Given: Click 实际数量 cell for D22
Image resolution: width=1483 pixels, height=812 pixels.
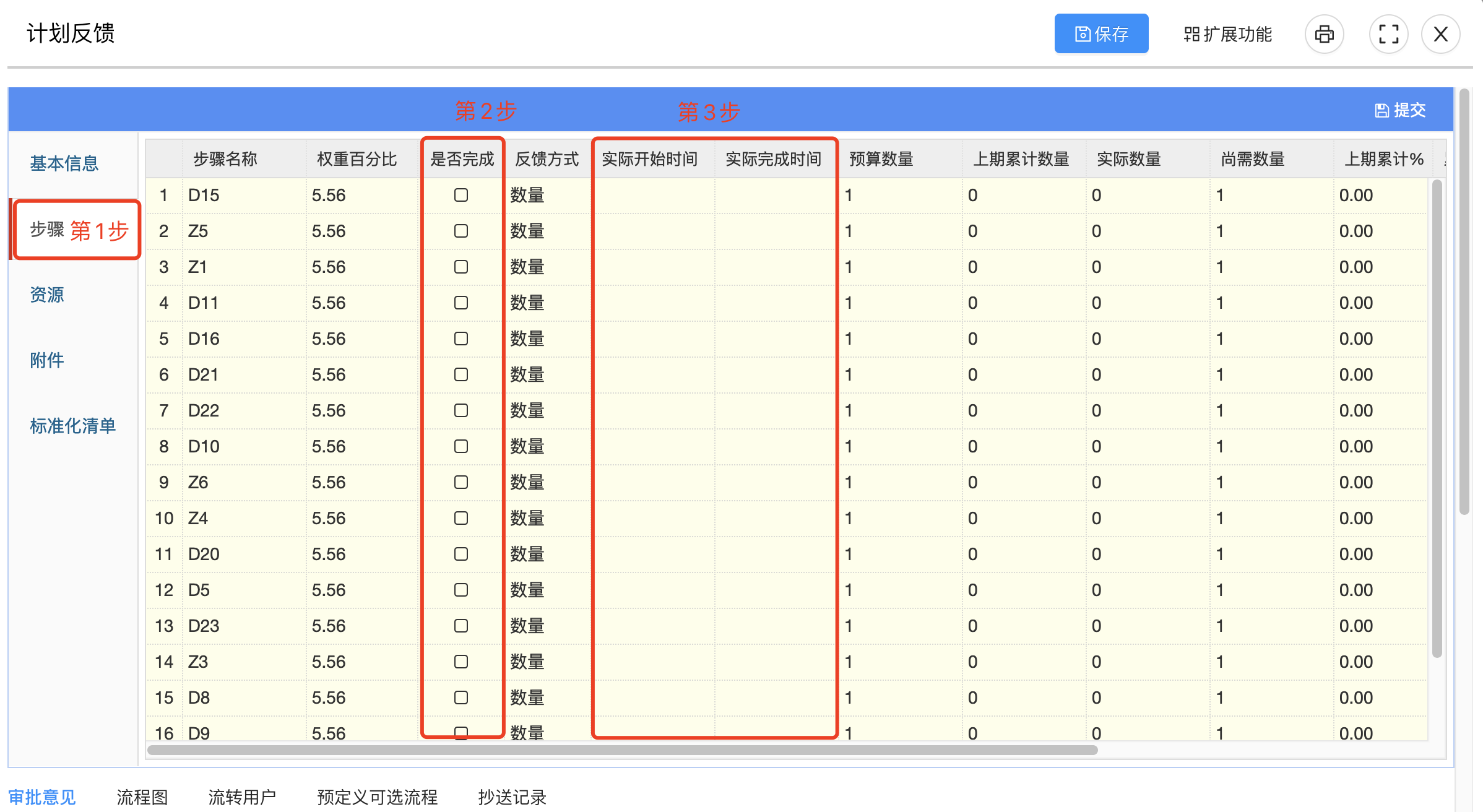Looking at the screenshot, I should tap(1148, 410).
